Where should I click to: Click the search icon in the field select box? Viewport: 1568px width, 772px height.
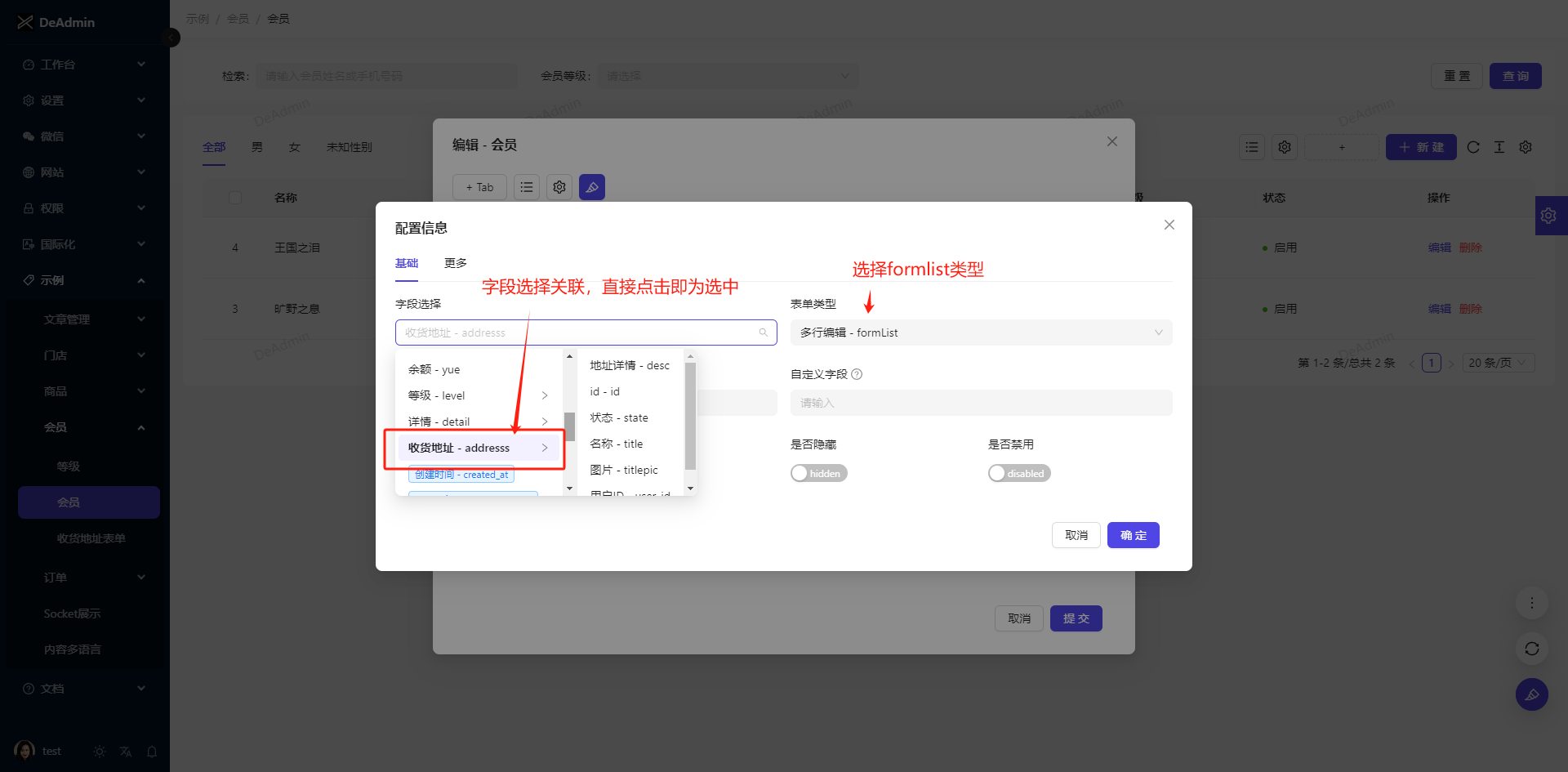(x=764, y=332)
